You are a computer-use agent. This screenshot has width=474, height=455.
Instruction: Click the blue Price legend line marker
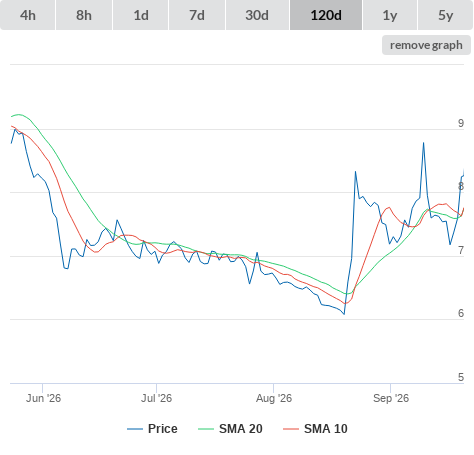(135, 429)
